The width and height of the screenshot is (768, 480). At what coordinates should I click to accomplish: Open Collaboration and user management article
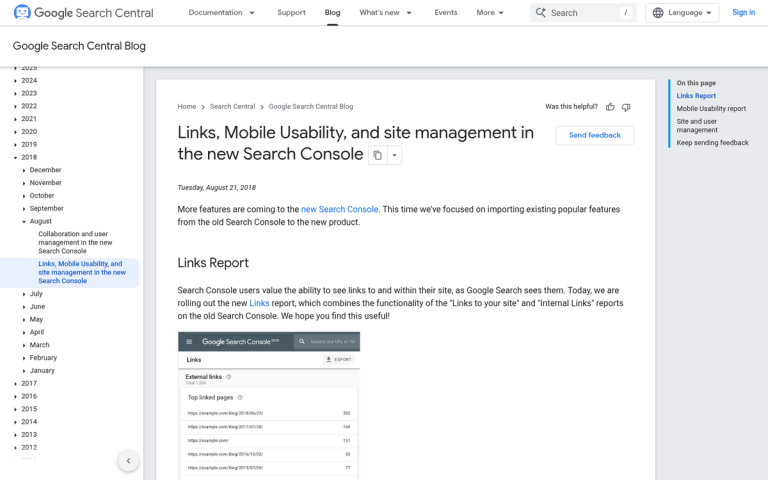click(75, 242)
